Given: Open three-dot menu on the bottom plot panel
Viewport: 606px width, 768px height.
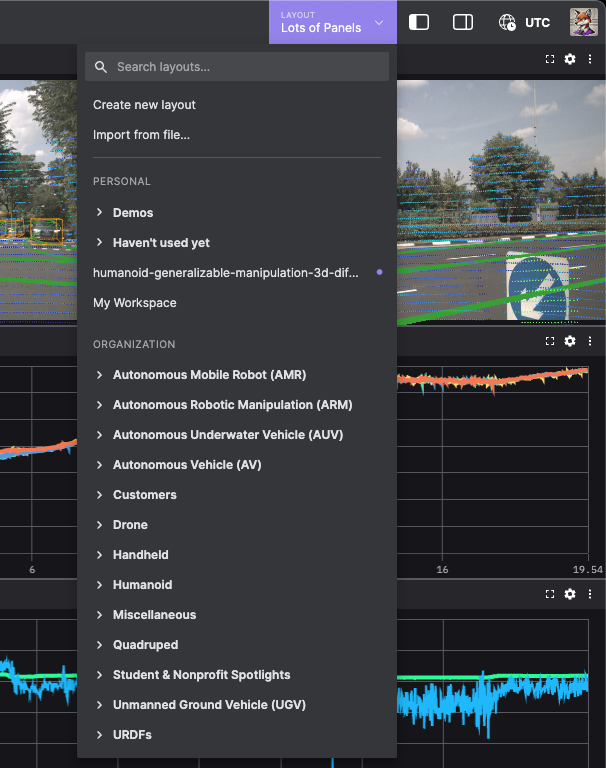Looking at the screenshot, I should pos(590,594).
